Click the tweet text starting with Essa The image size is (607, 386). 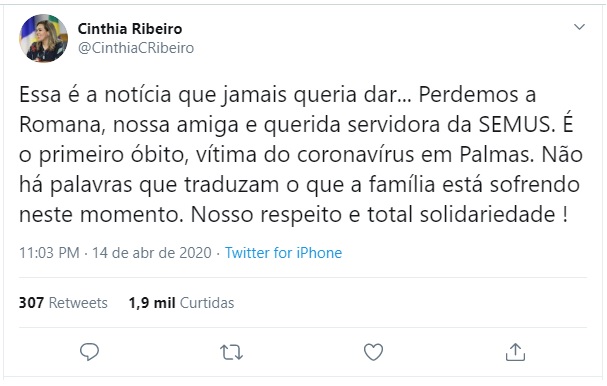point(301,154)
